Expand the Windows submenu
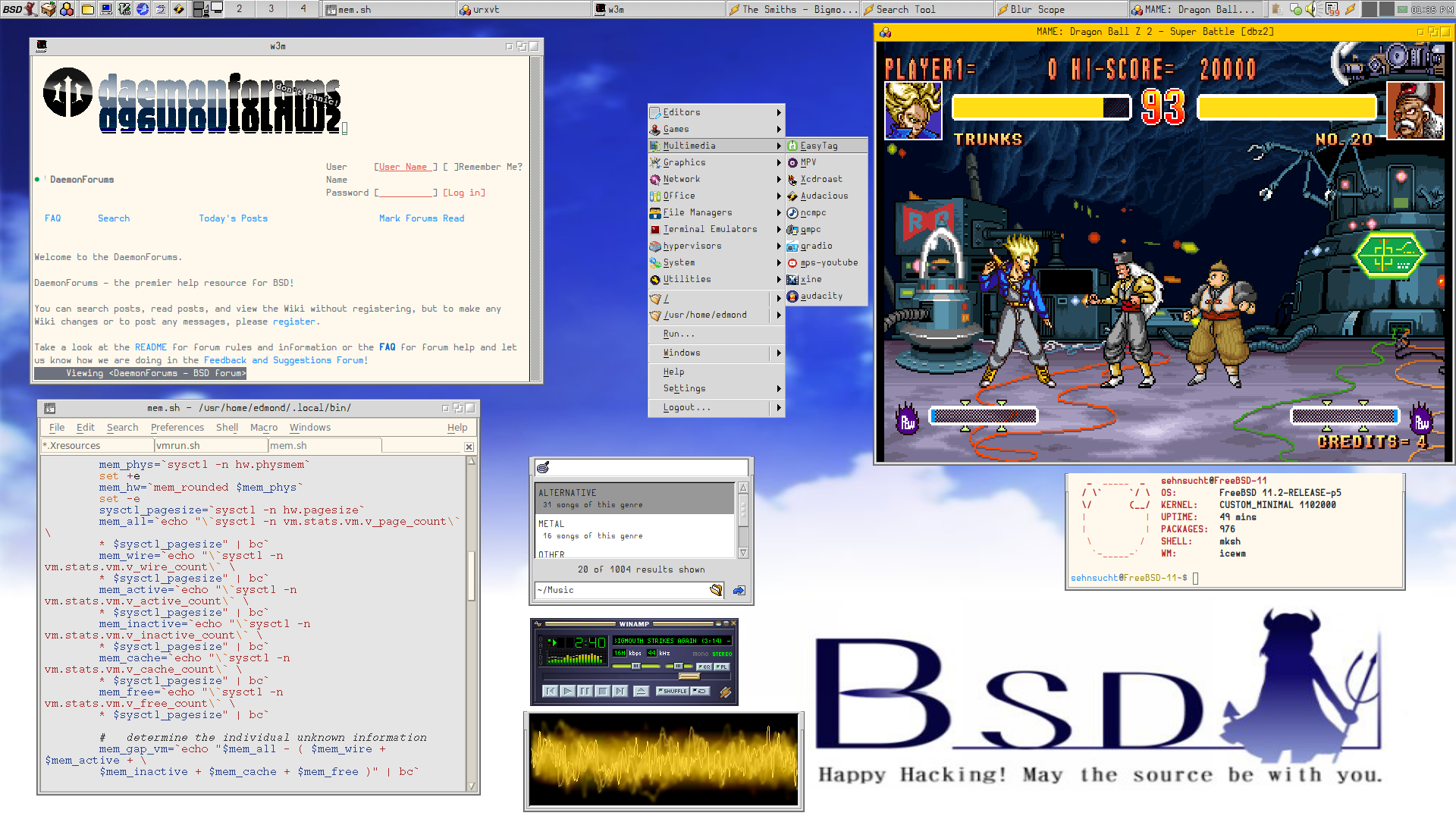1456x819 pixels. click(716, 353)
